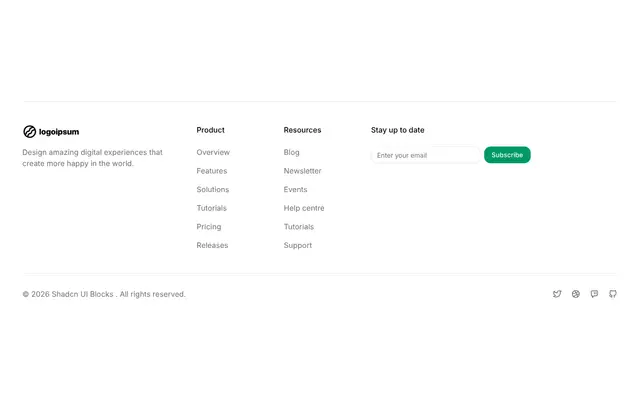Visit the Help centre link
The width and height of the screenshot is (640, 400).
tap(304, 208)
